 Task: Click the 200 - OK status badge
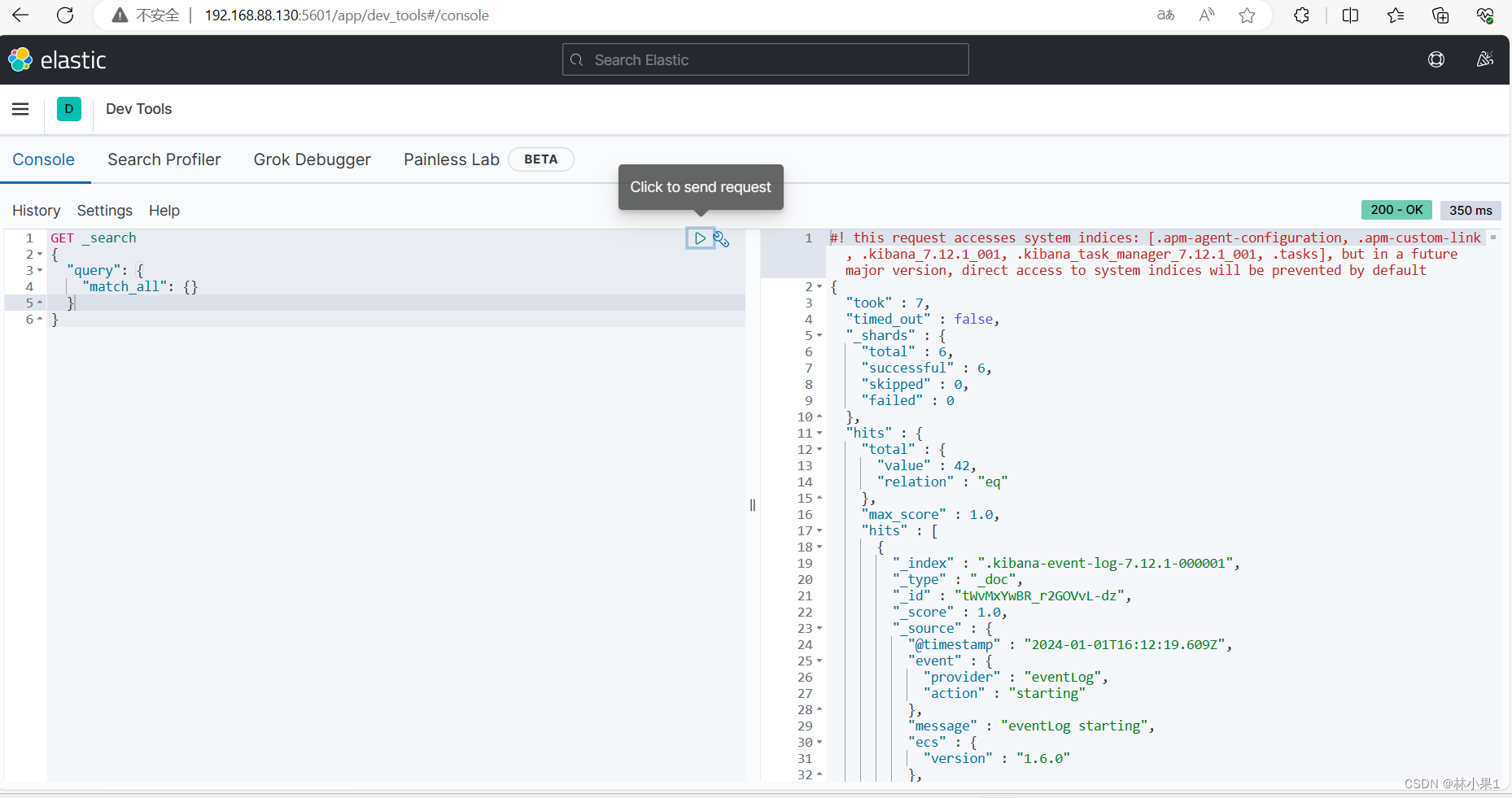pos(1396,210)
